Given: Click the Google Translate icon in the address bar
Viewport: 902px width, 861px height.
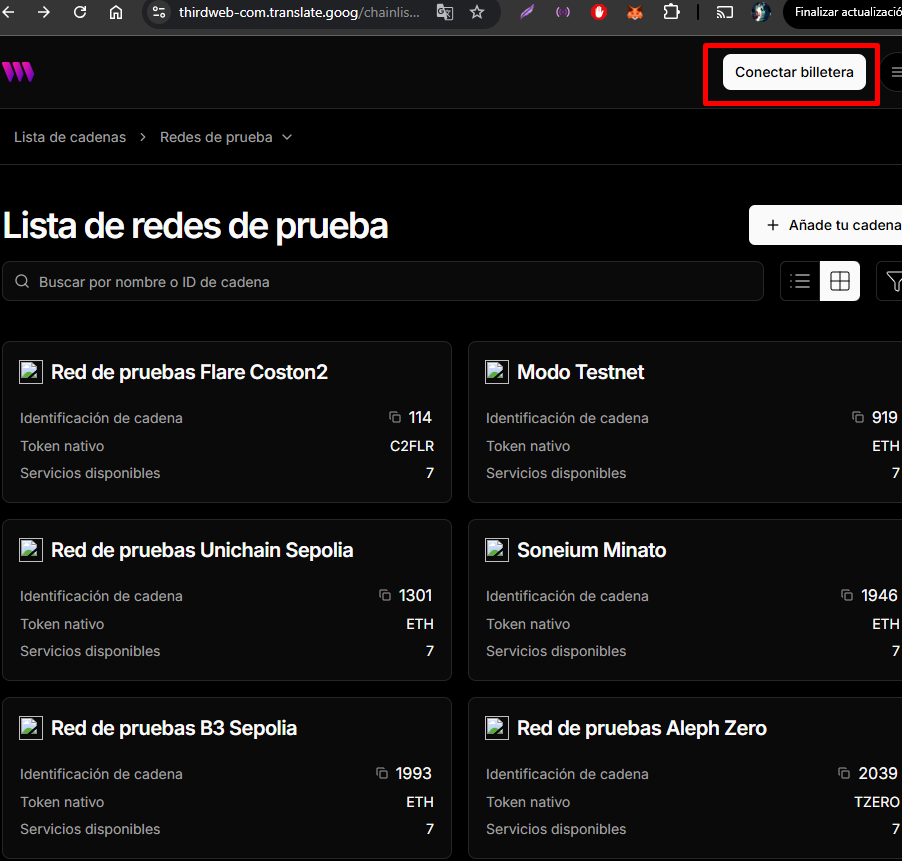Looking at the screenshot, I should click(445, 12).
